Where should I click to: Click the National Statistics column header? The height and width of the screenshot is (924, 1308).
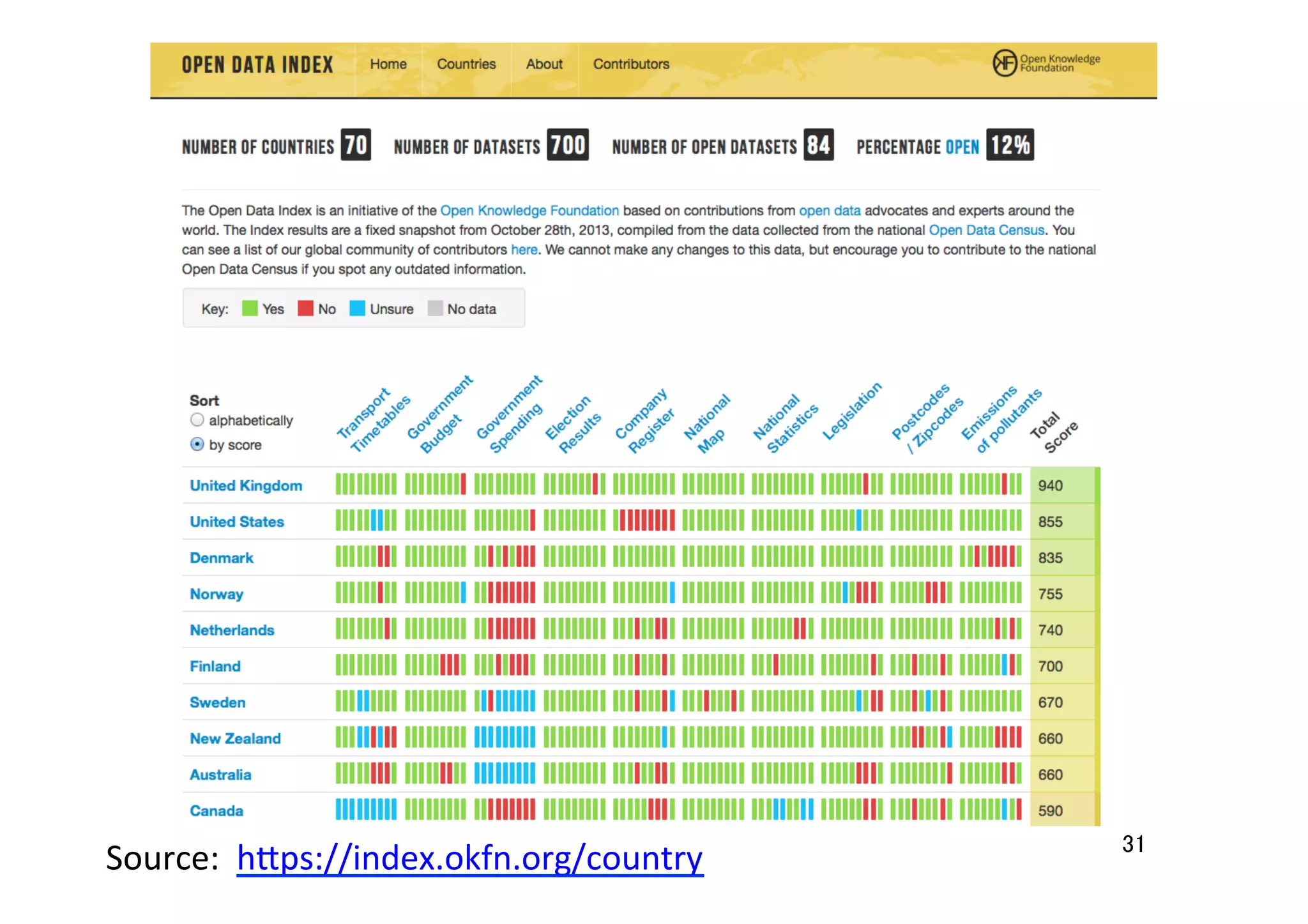coord(786,424)
